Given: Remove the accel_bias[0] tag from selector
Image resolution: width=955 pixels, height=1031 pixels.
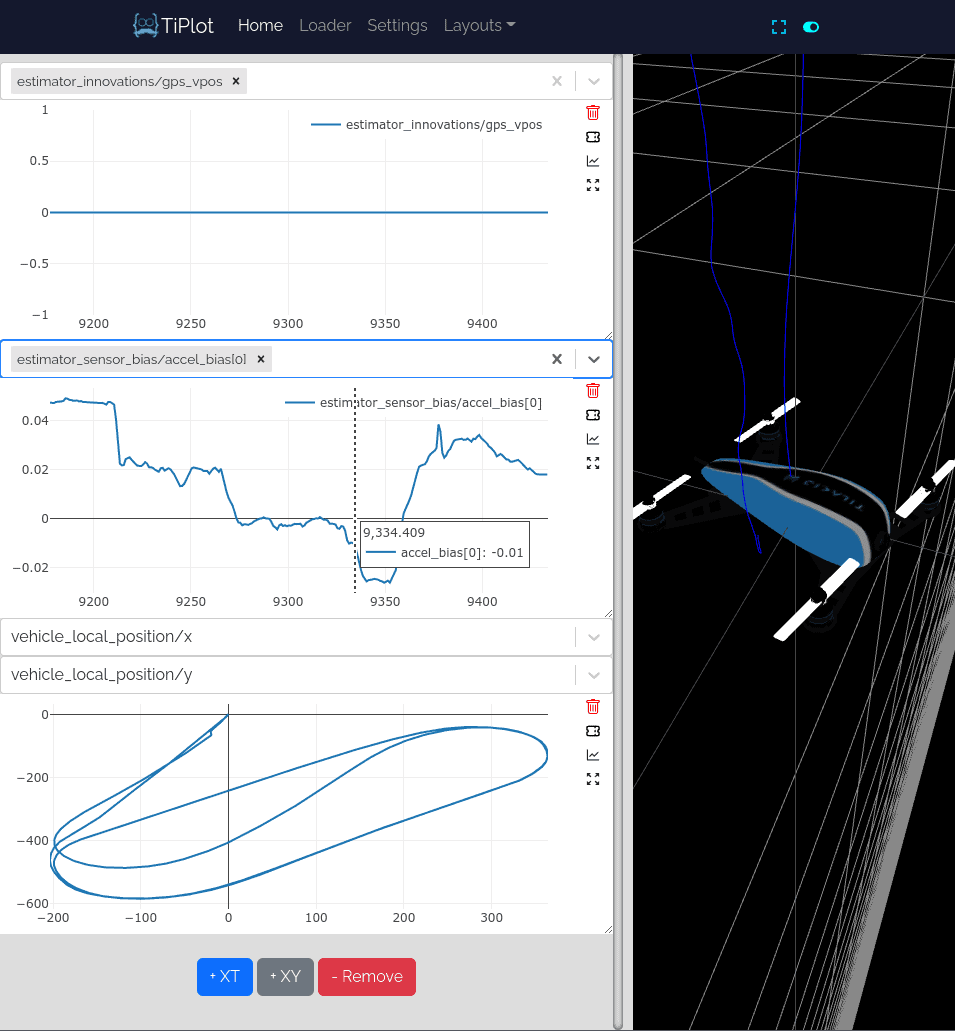Looking at the screenshot, I should click(261, 359).
